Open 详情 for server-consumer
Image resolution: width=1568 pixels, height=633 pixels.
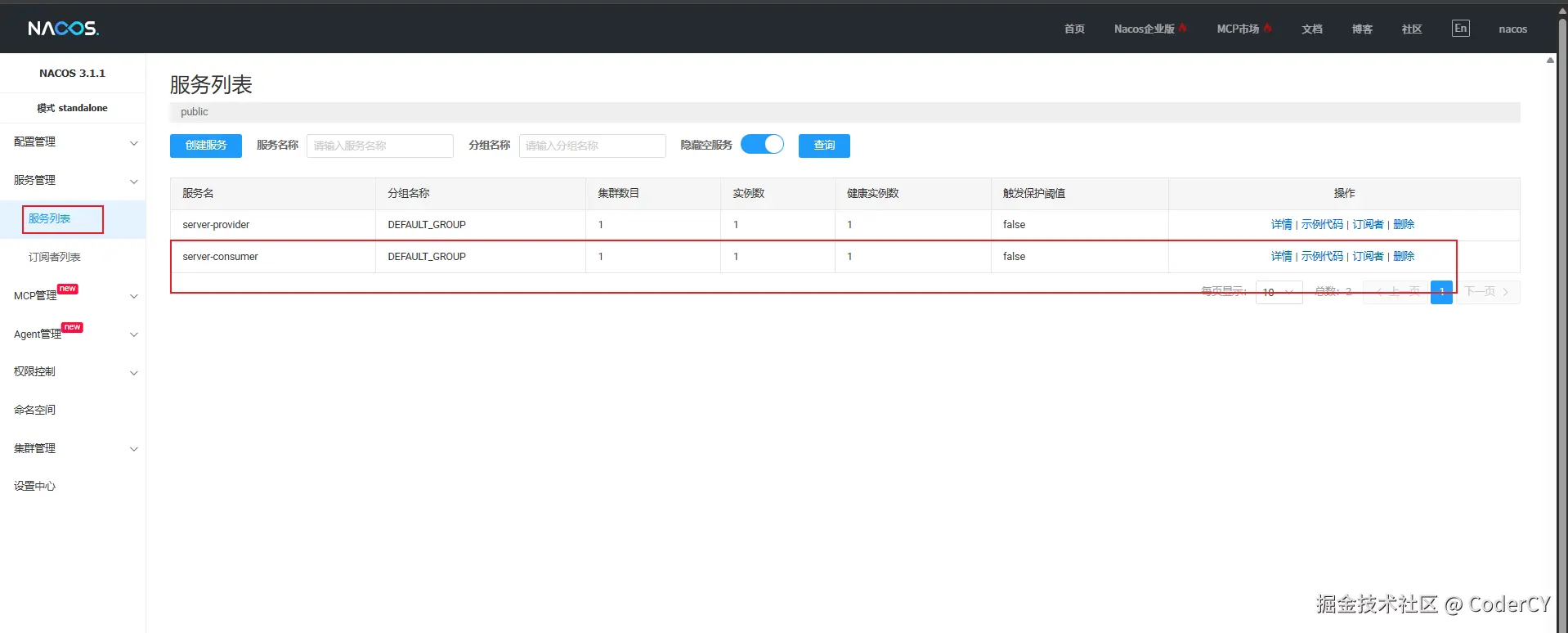pyautogui.click(x=1281, y=256)
